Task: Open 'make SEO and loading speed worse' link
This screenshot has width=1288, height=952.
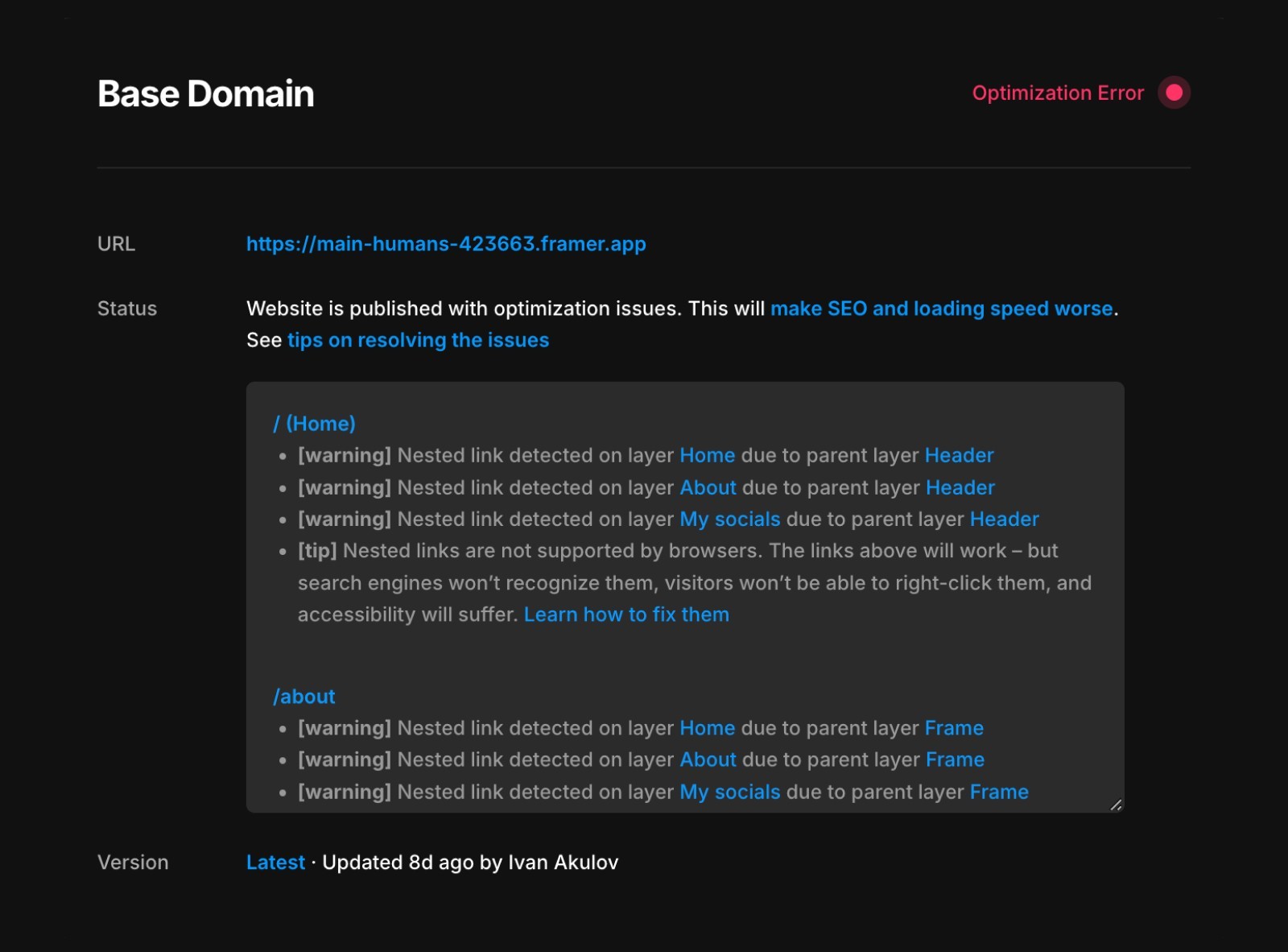Action: pos(942,308)
